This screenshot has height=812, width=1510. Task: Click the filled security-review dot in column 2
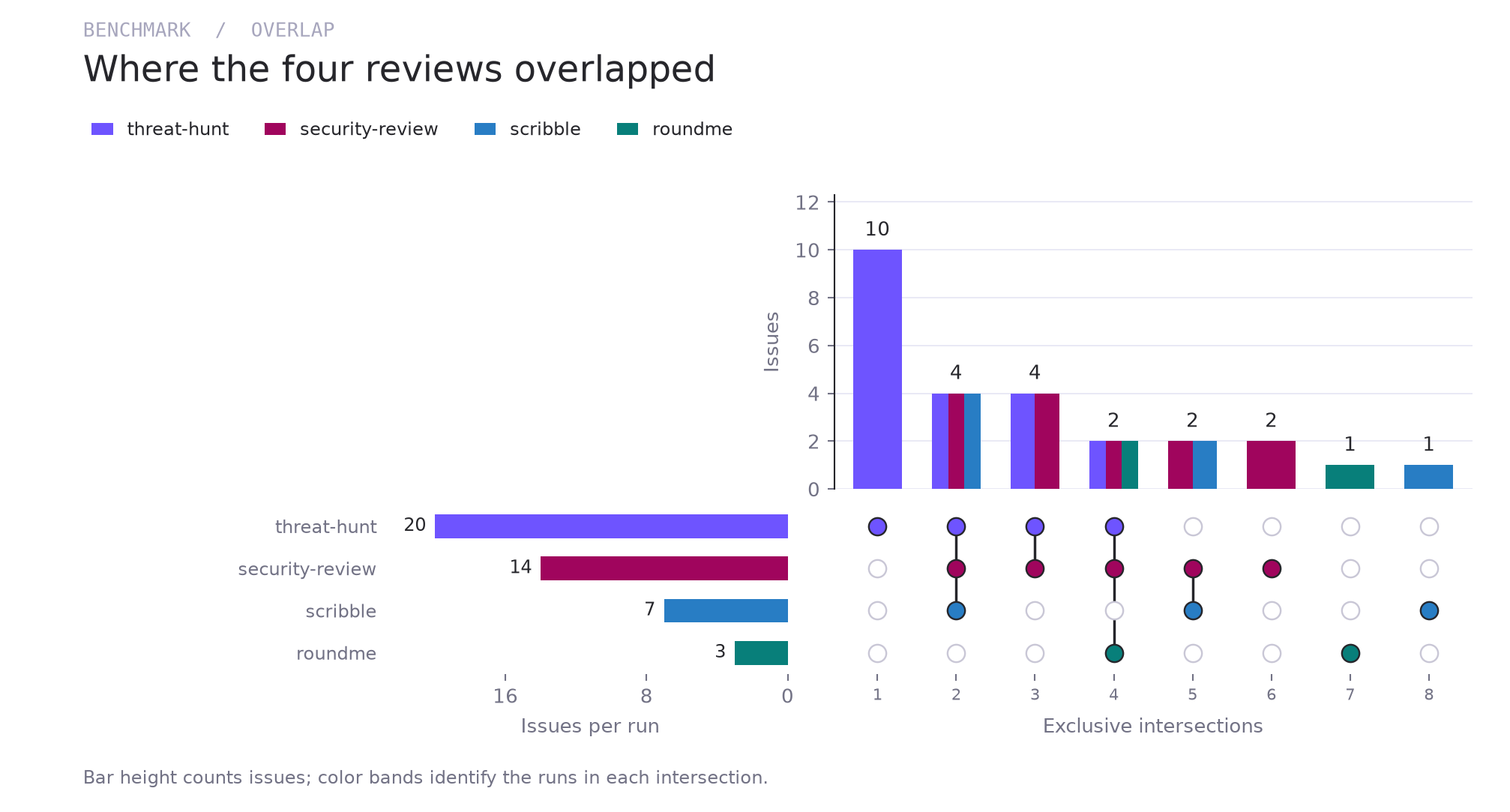pos(956,568)
